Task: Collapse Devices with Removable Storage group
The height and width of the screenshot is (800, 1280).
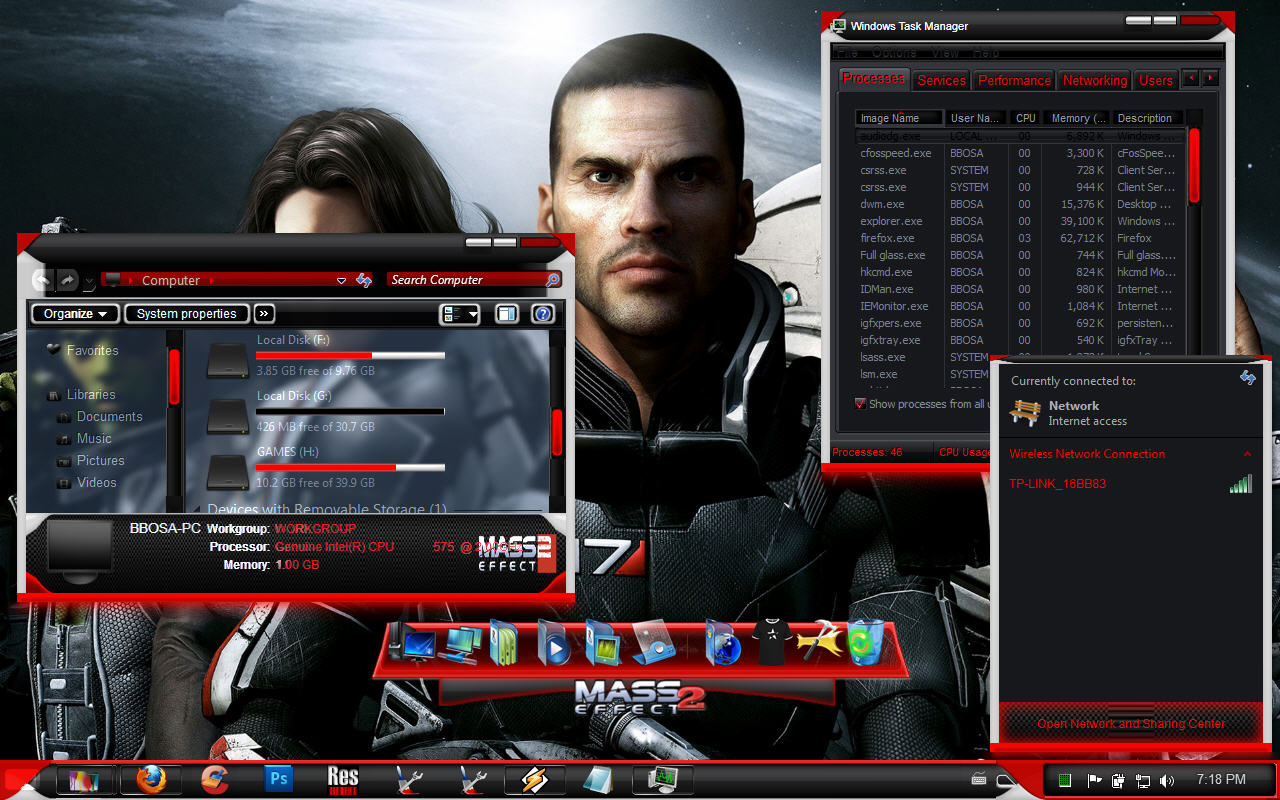Action: 197,510
